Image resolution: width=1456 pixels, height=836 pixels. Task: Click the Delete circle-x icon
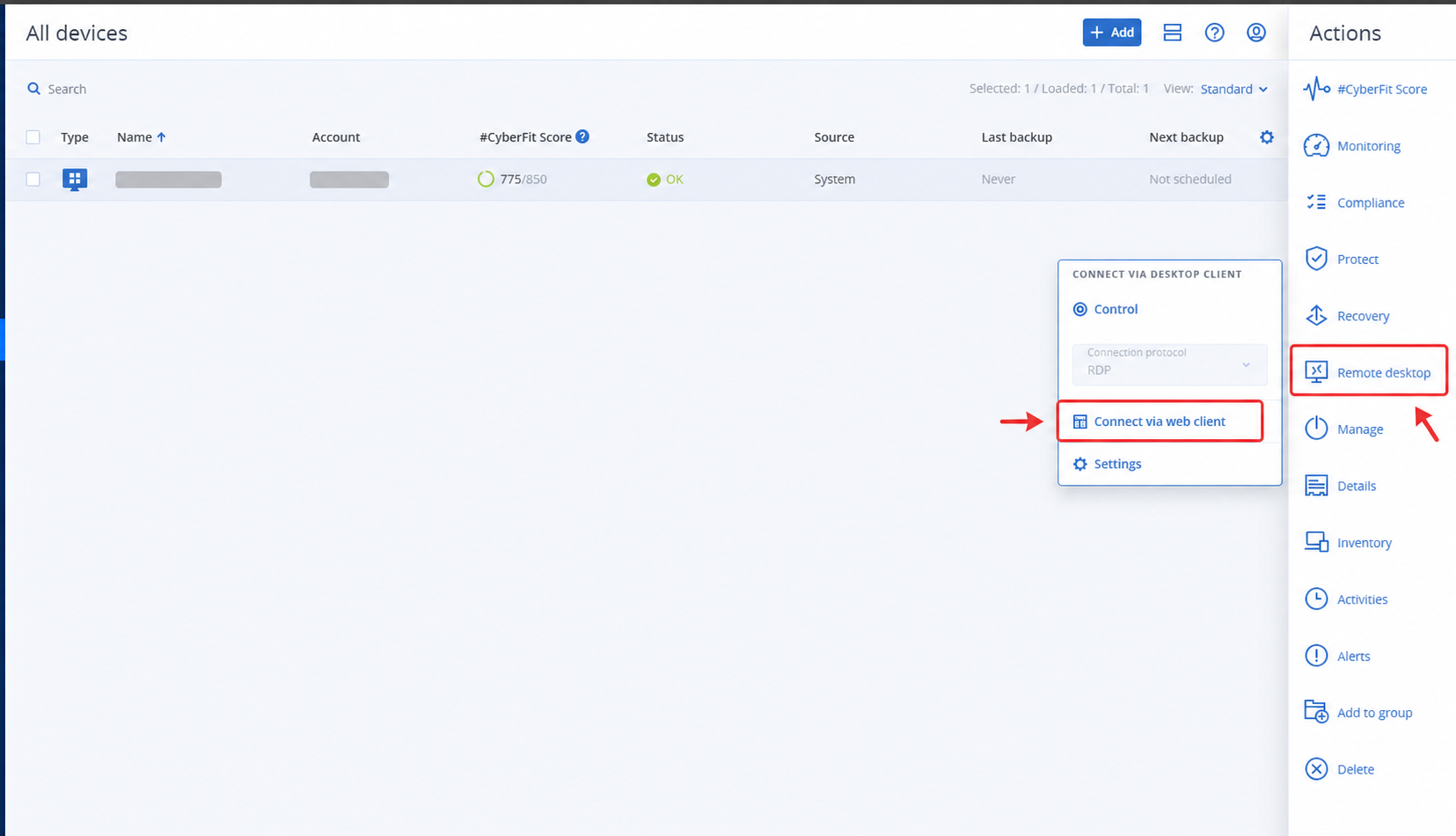pos(1316,769)
